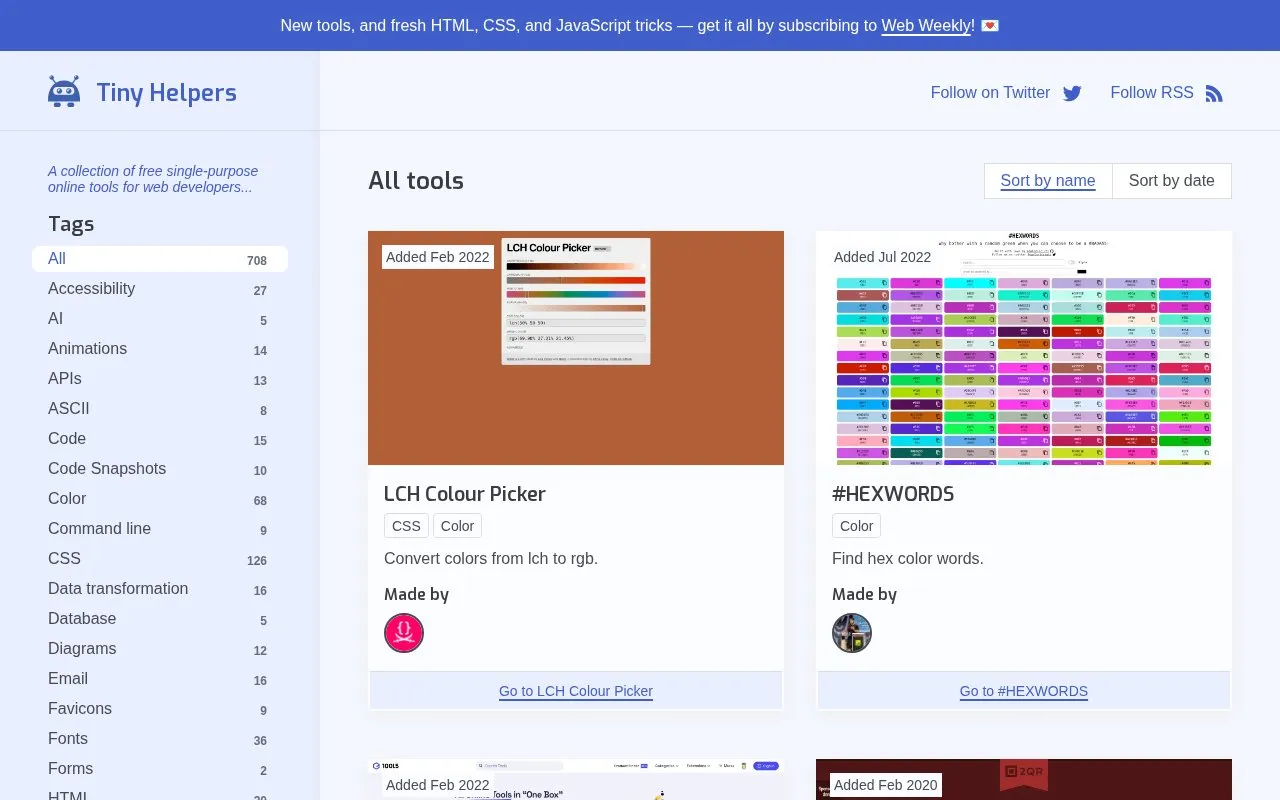1280x800 pixels.
Task: Filter by Forms tag
Action: tap(160, 769)
